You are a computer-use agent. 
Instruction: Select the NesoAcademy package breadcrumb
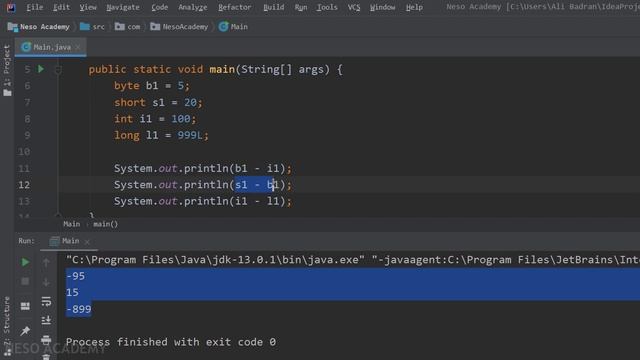pyautogui.click(x=179, y=27)
